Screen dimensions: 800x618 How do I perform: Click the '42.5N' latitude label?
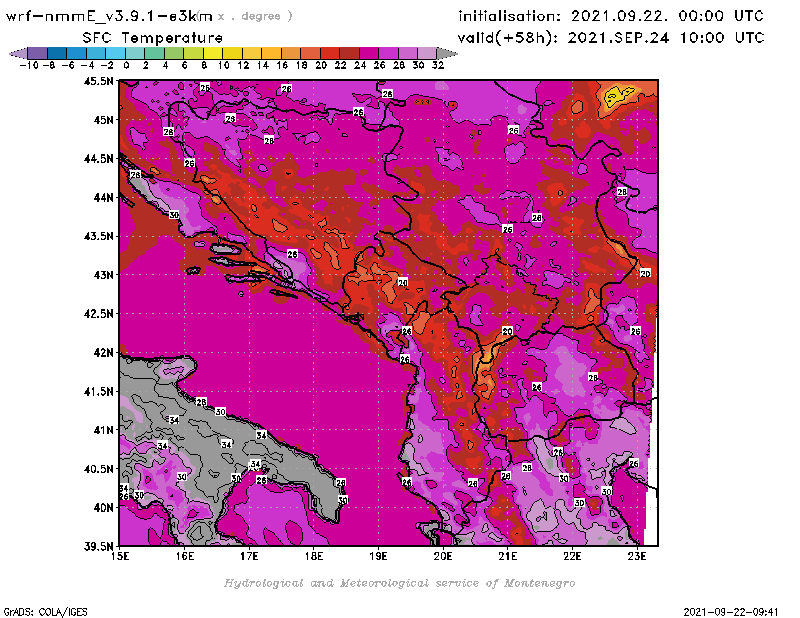(98, 314)
